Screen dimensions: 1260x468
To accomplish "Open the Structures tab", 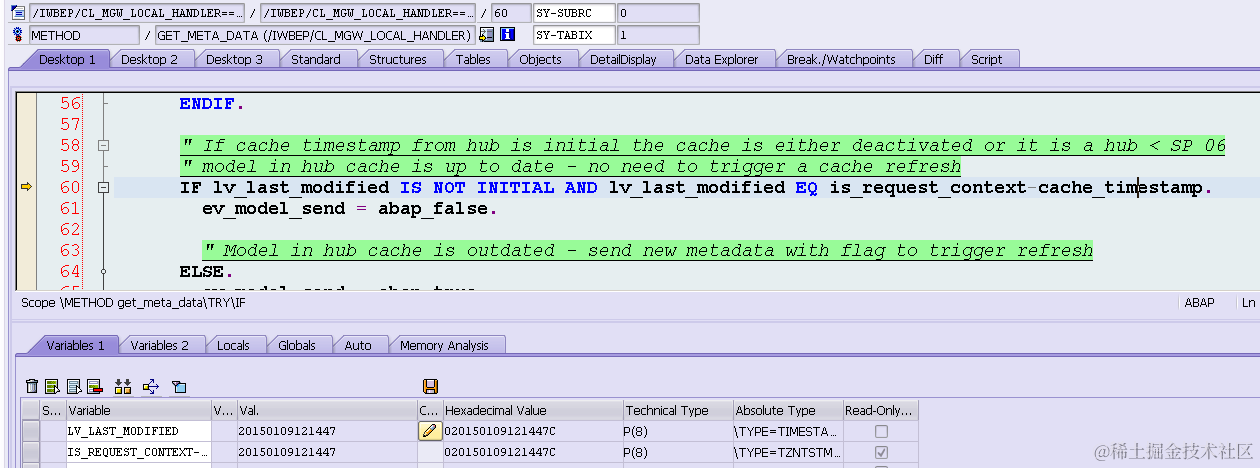I will [398, 59].
